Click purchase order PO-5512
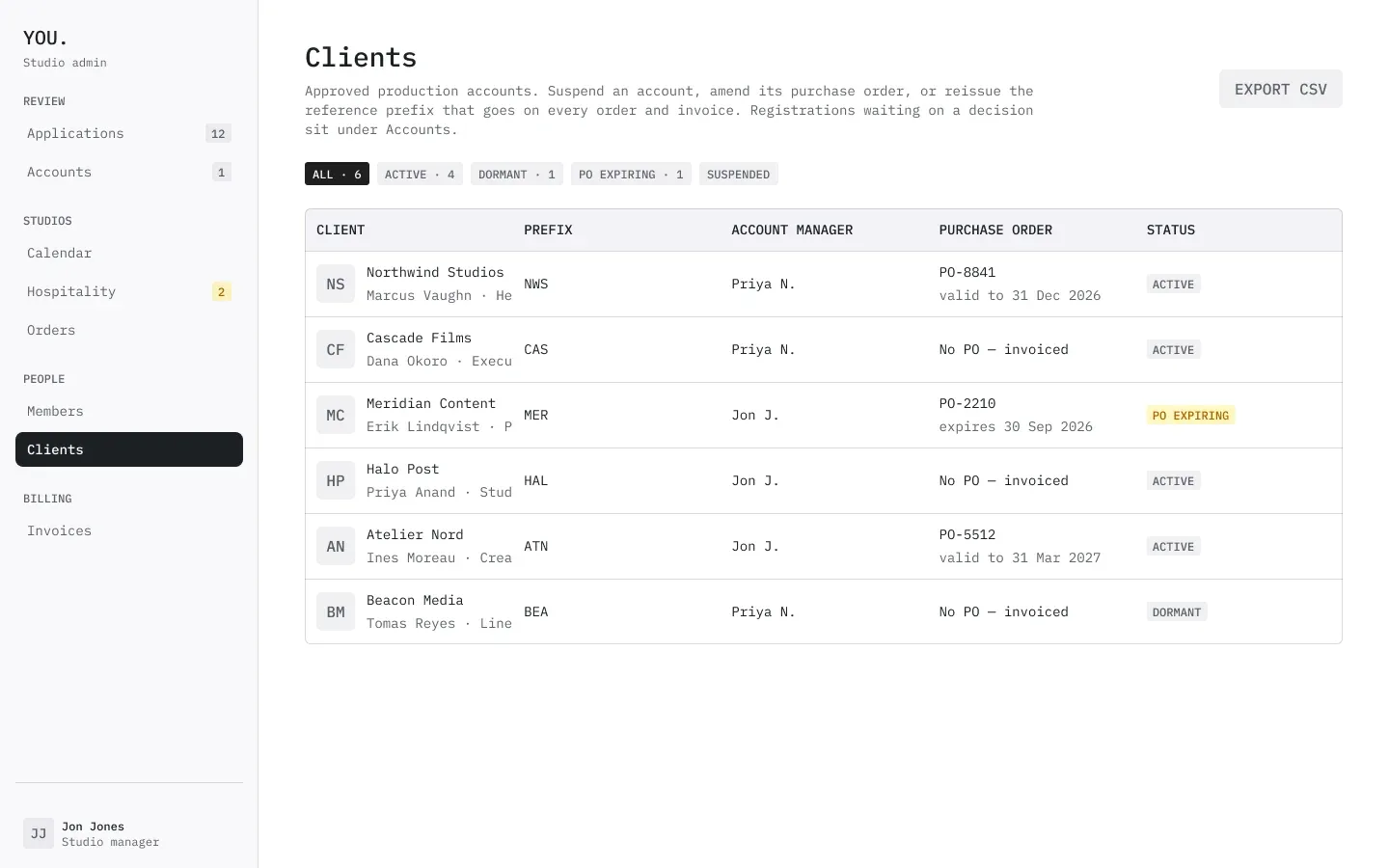1389x868 pixels. [x=967, y=535]
